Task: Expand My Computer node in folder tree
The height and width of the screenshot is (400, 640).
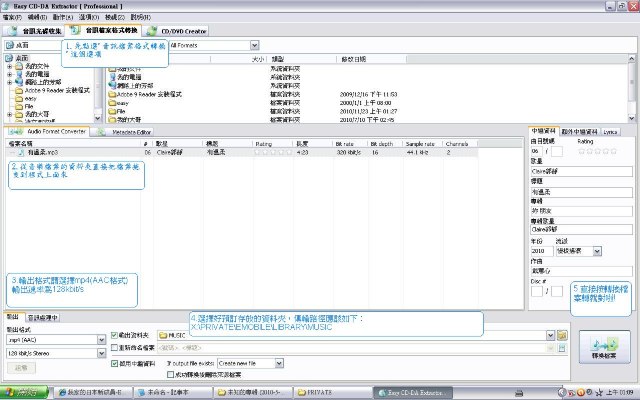Action: [x=9, y=74]
